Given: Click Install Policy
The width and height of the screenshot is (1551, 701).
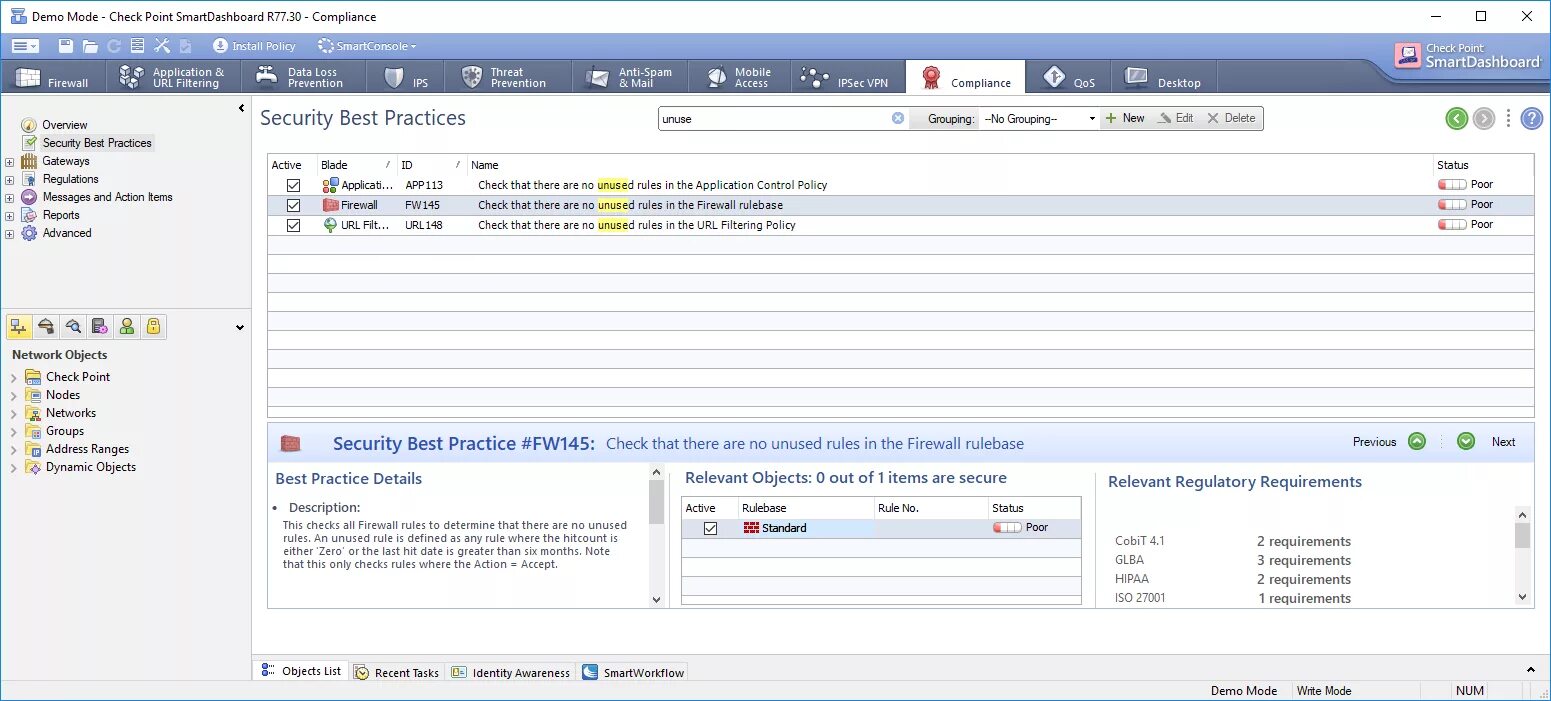Looking at the screenshot, I should (254, 46).
